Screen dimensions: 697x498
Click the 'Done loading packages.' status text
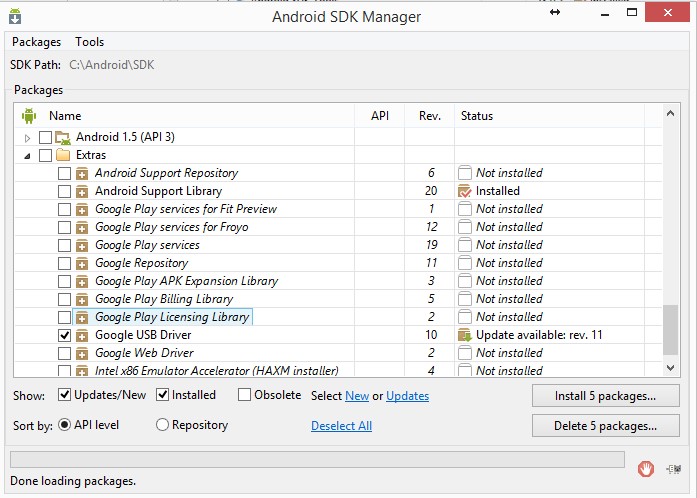[x=73, y=481]
